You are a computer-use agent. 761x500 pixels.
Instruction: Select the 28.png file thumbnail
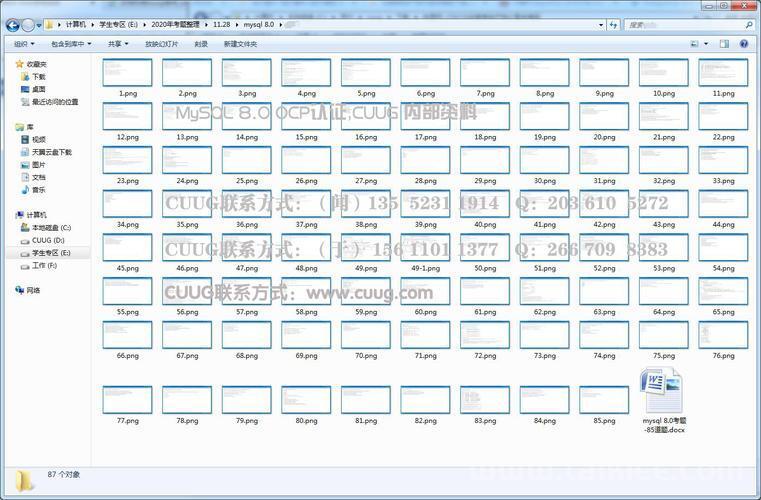[x=425, y=160]
